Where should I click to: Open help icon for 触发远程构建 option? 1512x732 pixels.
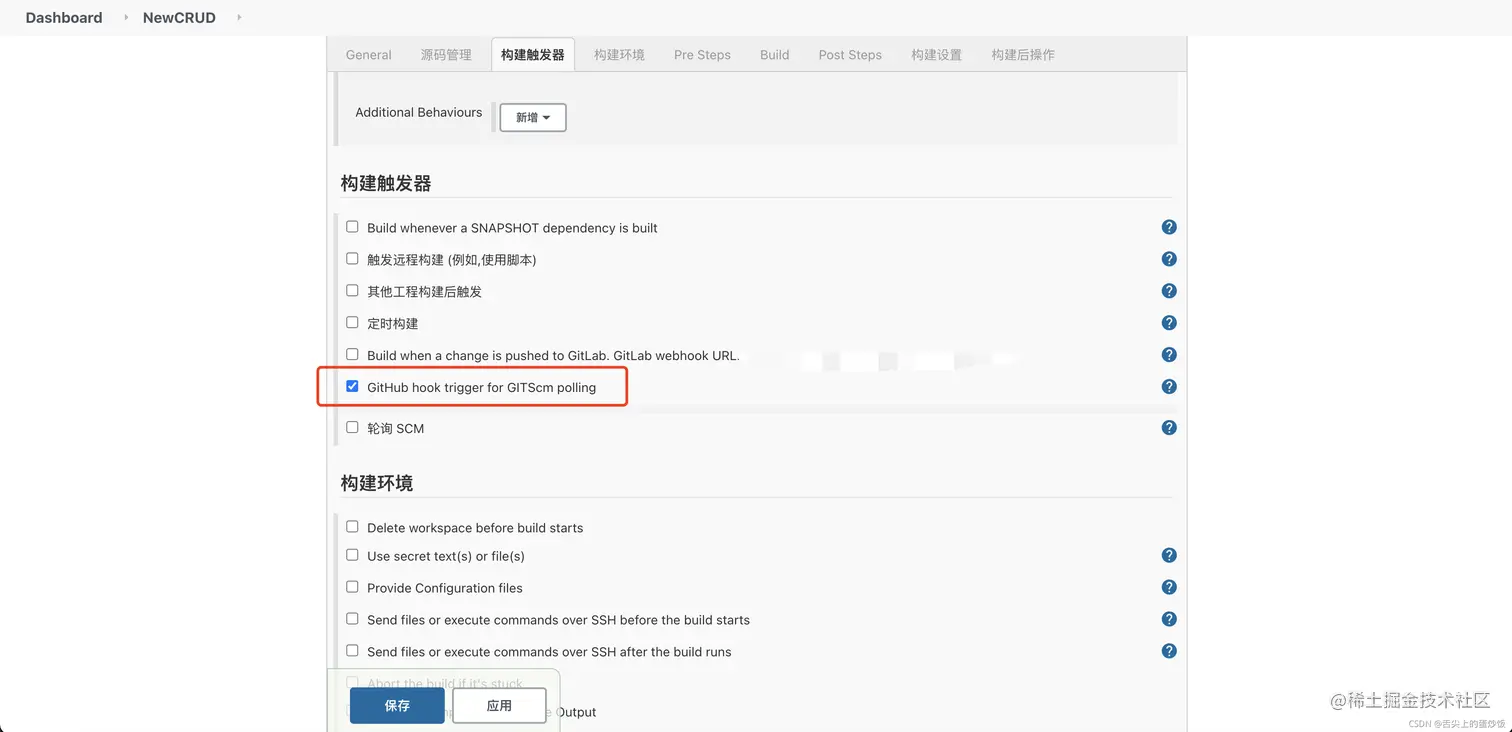click(x=1169, y=259)
